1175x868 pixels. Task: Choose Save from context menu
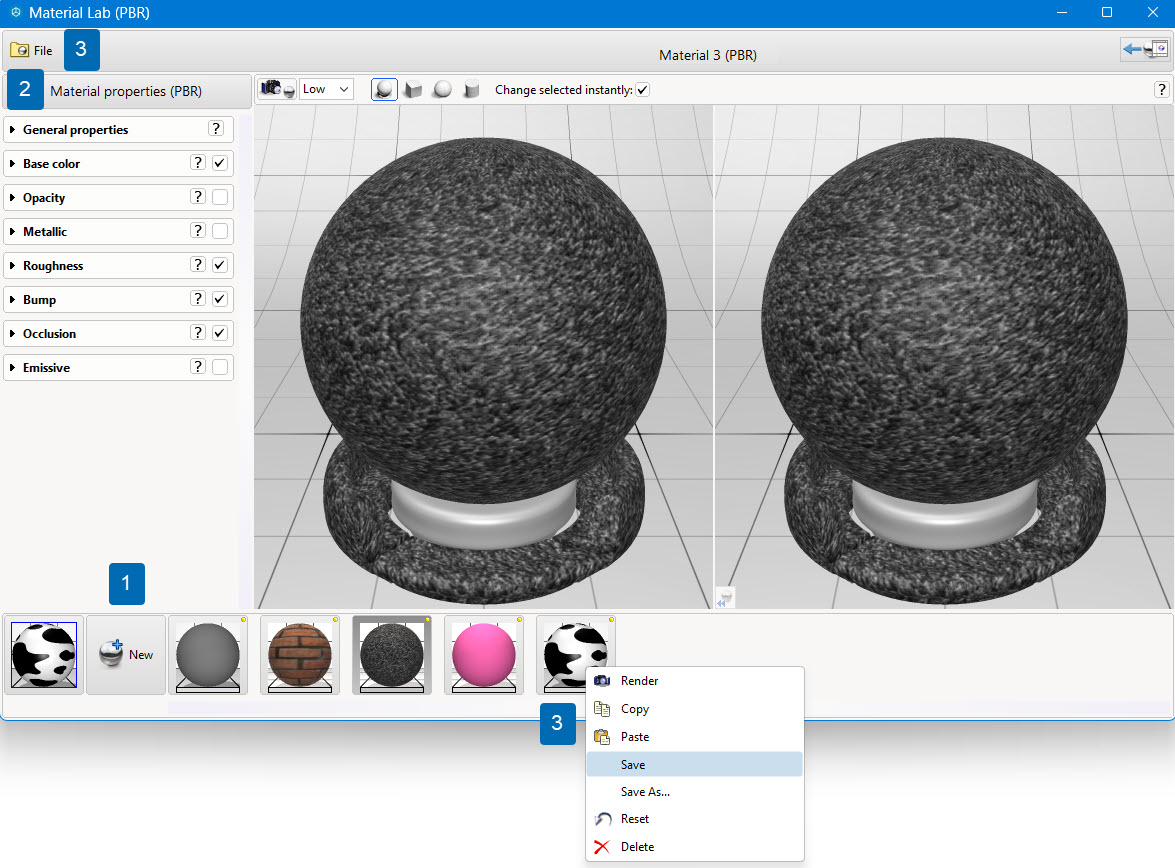pos(695,764)
